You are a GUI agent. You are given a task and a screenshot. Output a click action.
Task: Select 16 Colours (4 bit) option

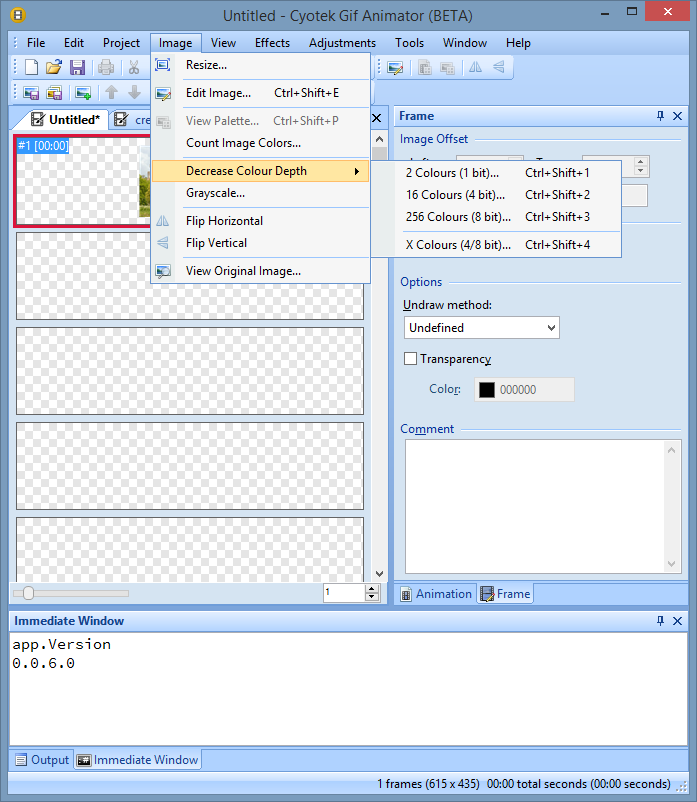tap(496, 195)
